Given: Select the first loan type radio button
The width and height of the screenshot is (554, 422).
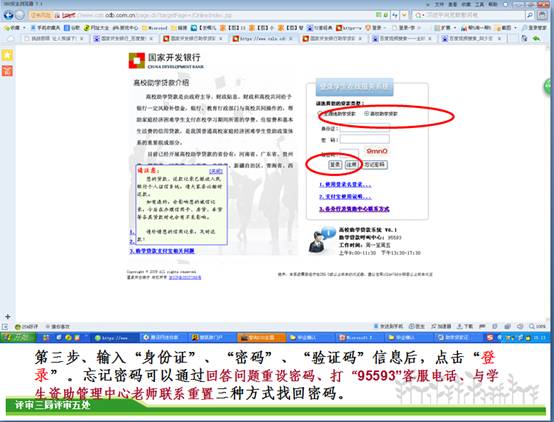Looking at the screenshot, I should [320, 113].
